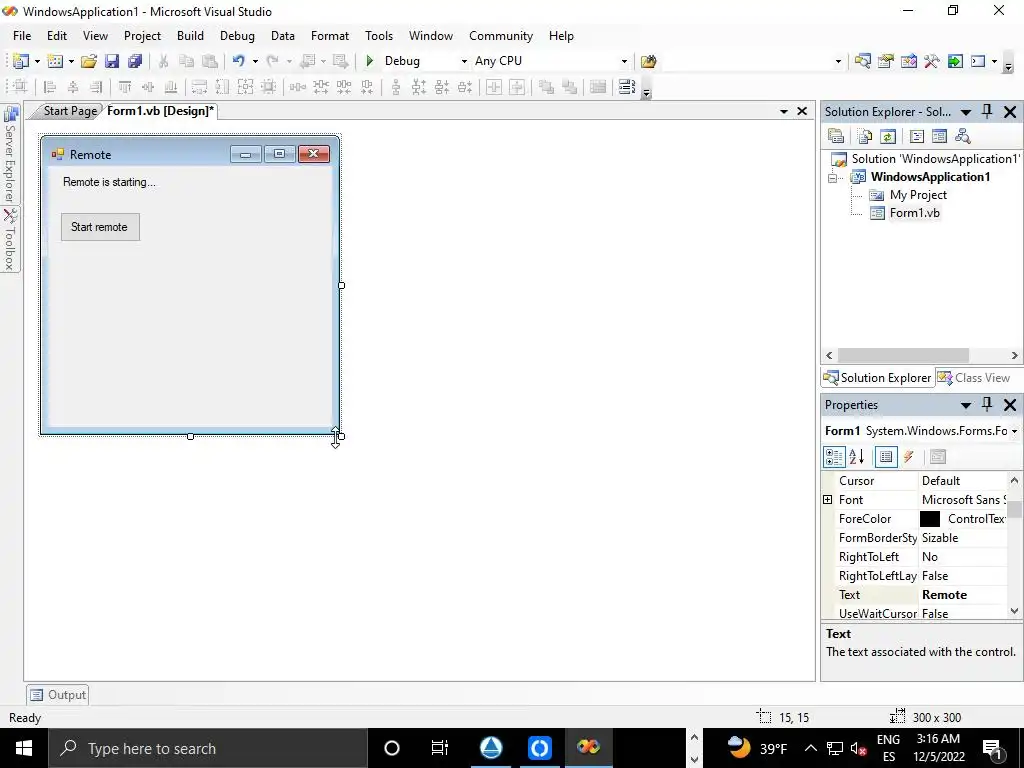Click View Code icon in Solution Explorer
Image resolution: width=1024 pixels, height=768 pixels.
917,136
